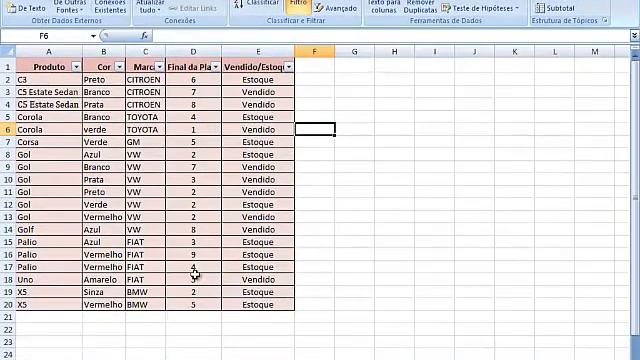Click BMW cell in row 20
Viewport: 640px width, 360px height.
coord(145,305)
